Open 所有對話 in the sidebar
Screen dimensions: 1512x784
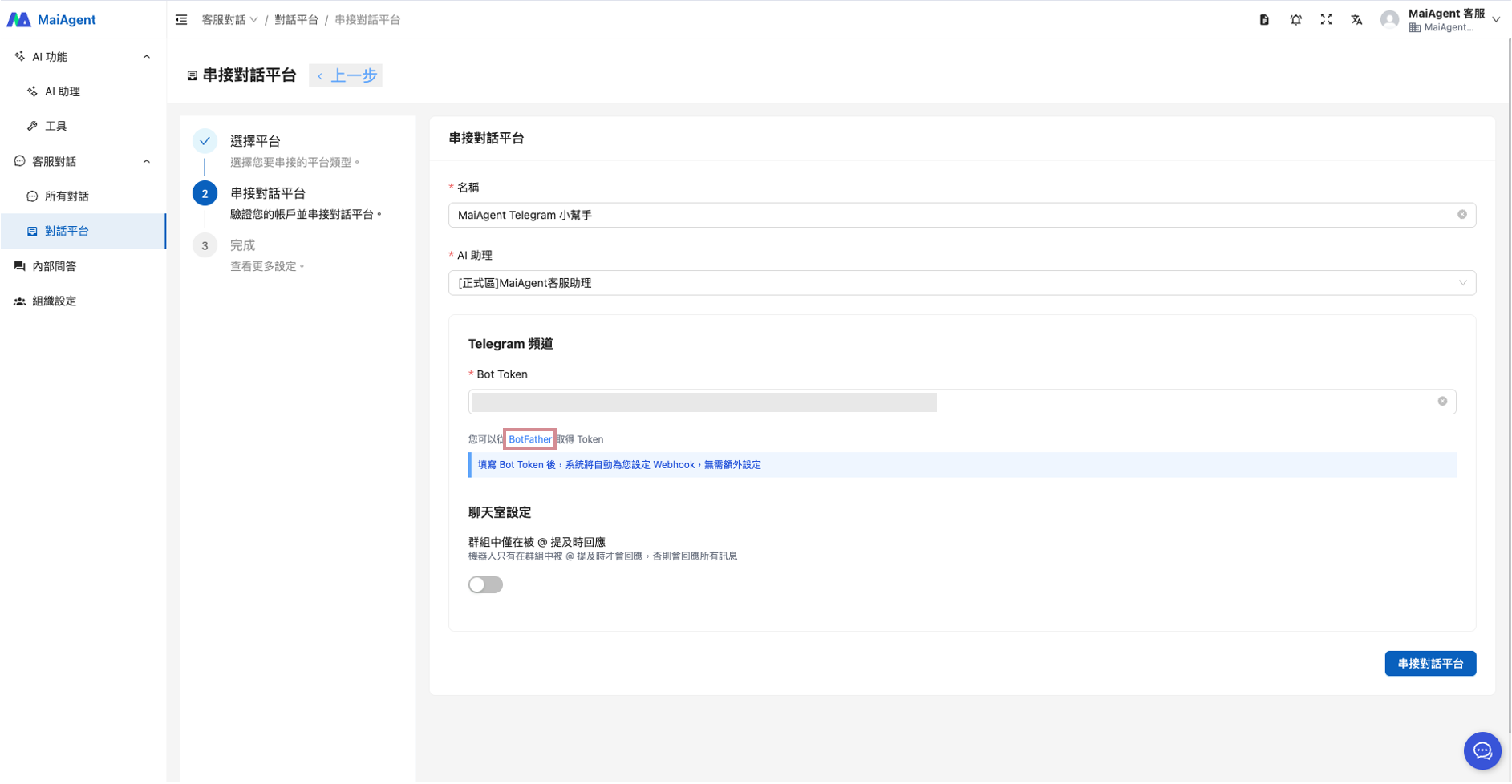(67, 196)
